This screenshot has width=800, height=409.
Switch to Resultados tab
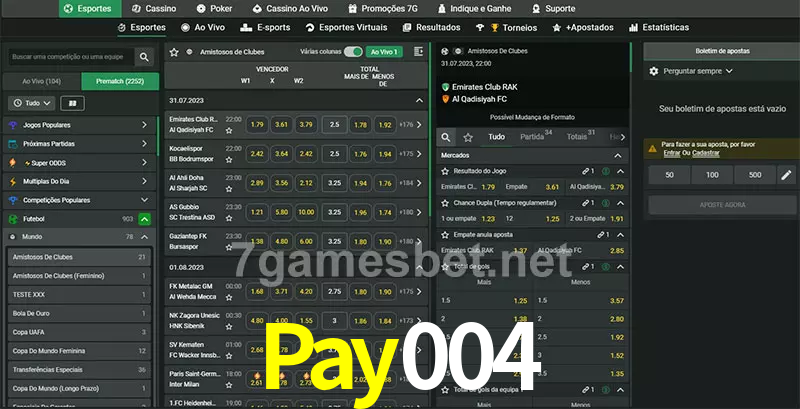(432, 28)
